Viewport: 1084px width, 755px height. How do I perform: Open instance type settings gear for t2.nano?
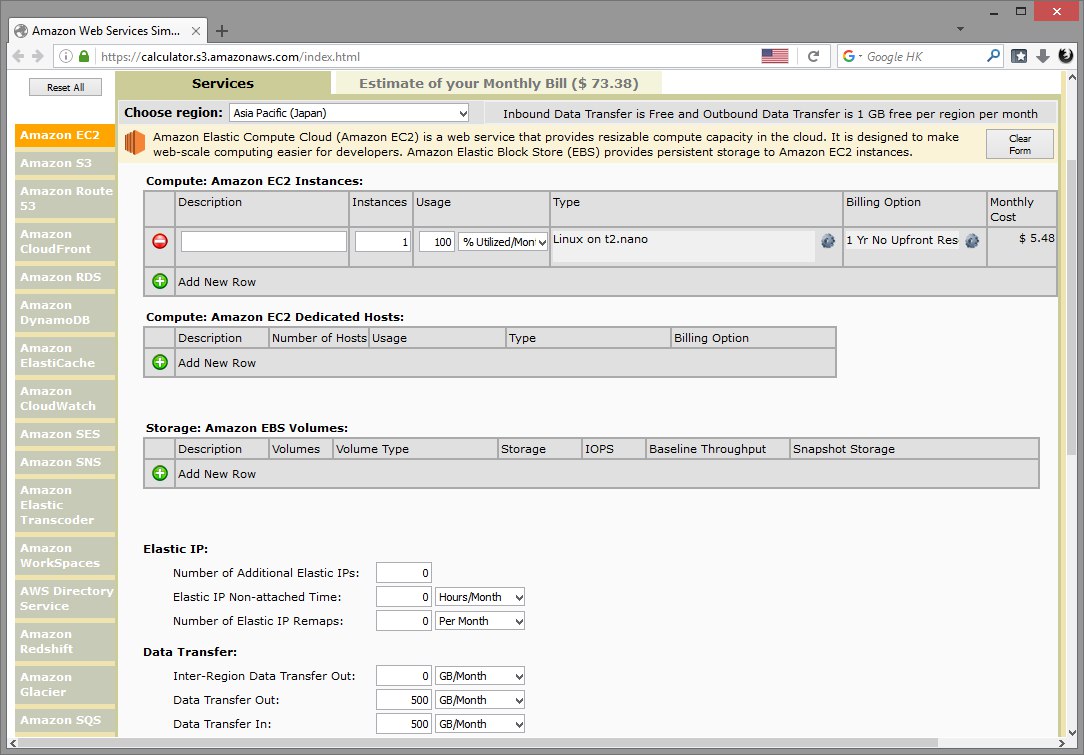828,241
